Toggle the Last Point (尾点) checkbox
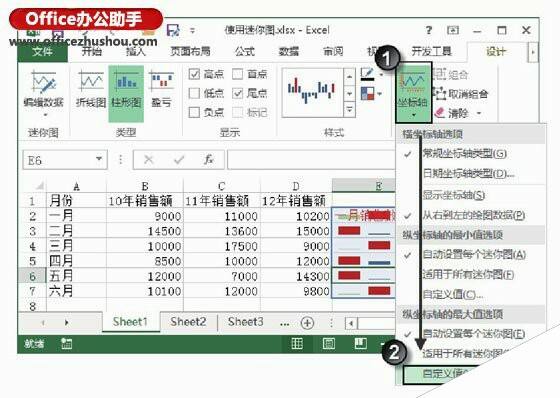The width and height of the screenshot is (560, 398). pos(238,93)
